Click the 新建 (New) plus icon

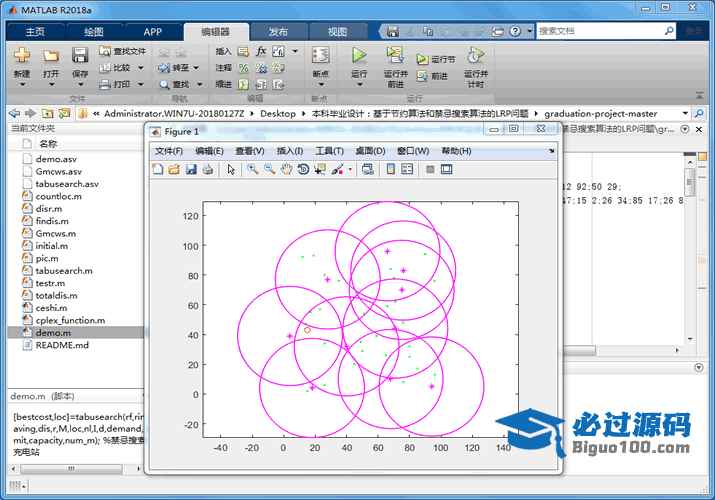pos(21,55)
